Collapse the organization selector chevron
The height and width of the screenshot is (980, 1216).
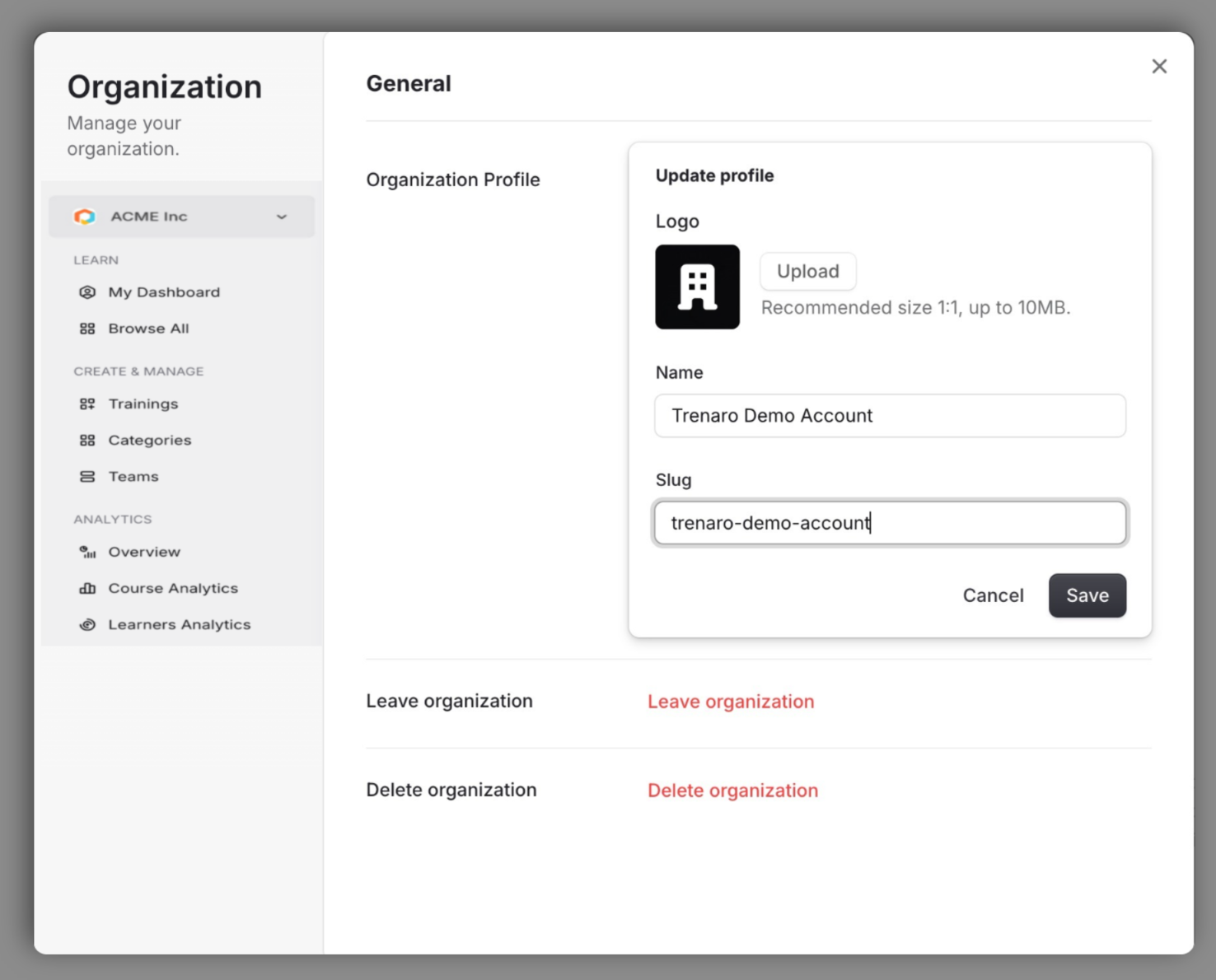pyautogui.click(x=282, y=216)
